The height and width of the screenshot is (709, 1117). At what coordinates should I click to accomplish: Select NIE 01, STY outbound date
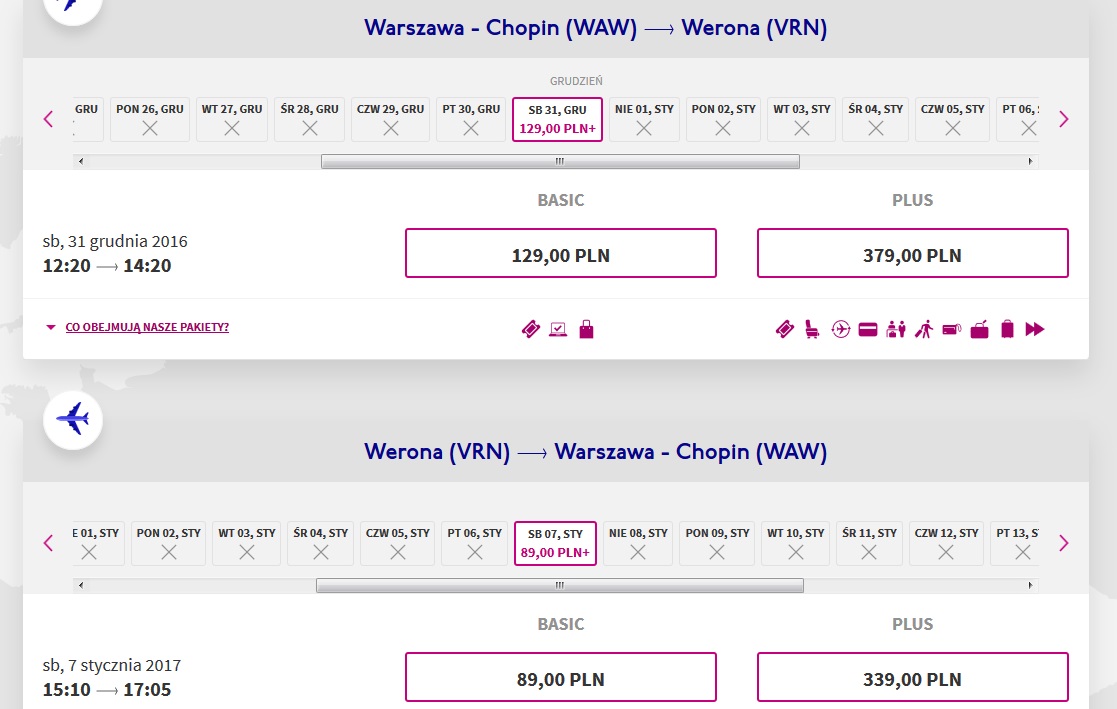pyautogui.click(x=644, y=119)
